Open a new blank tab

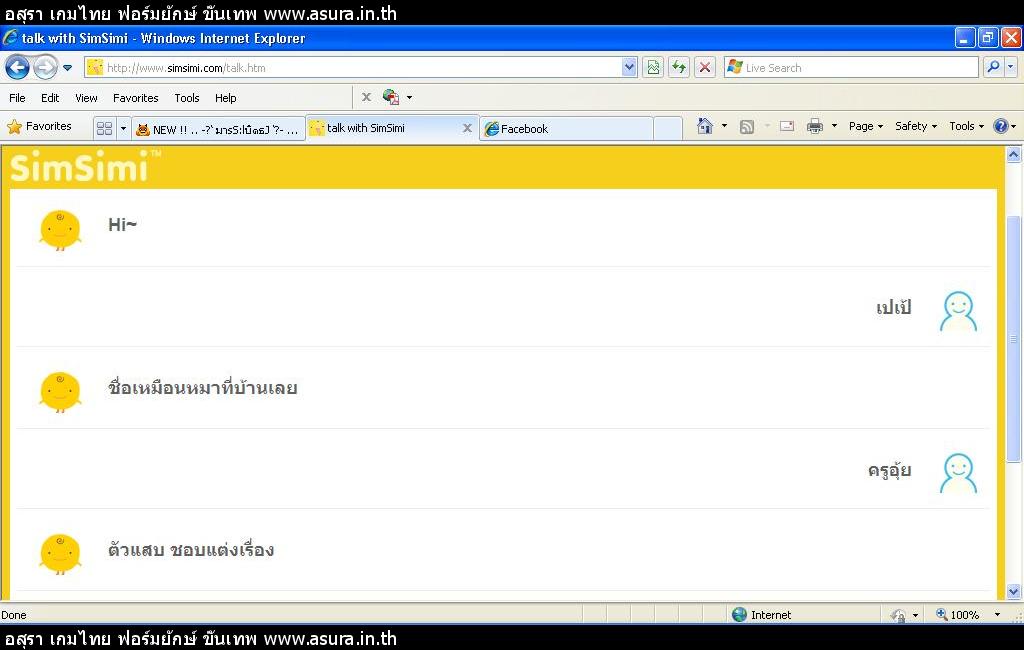click(667, 129)
